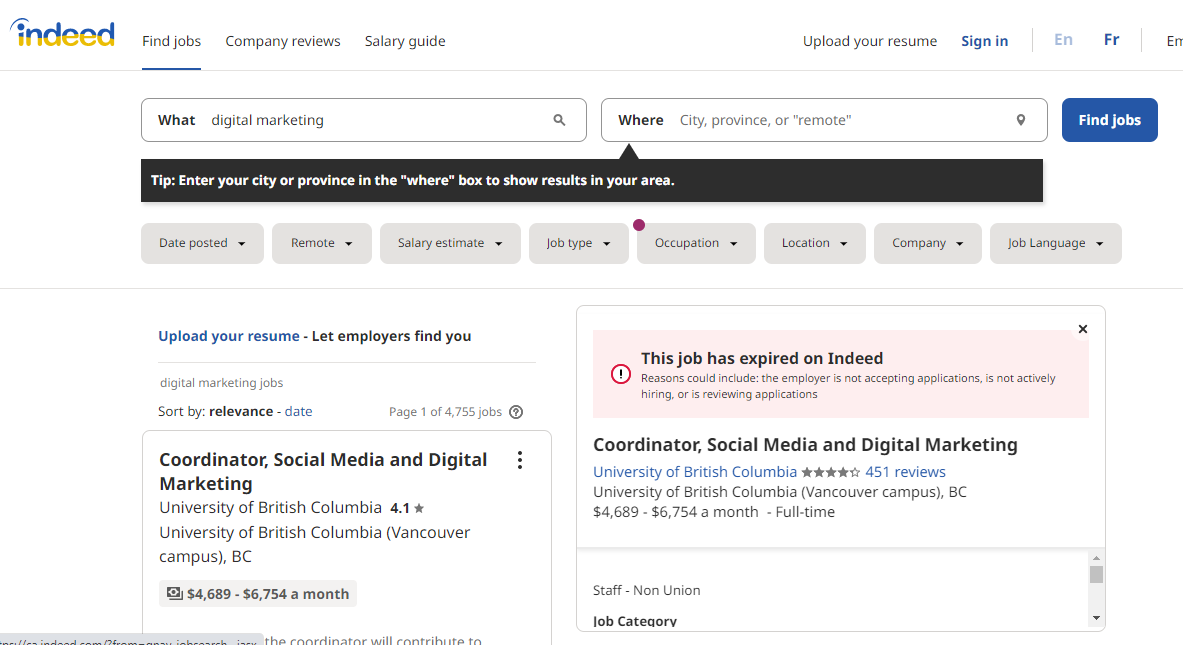Click the help question mark next to job count
This screenshot has width=1183, height=645.
click(x=516, y=412)
